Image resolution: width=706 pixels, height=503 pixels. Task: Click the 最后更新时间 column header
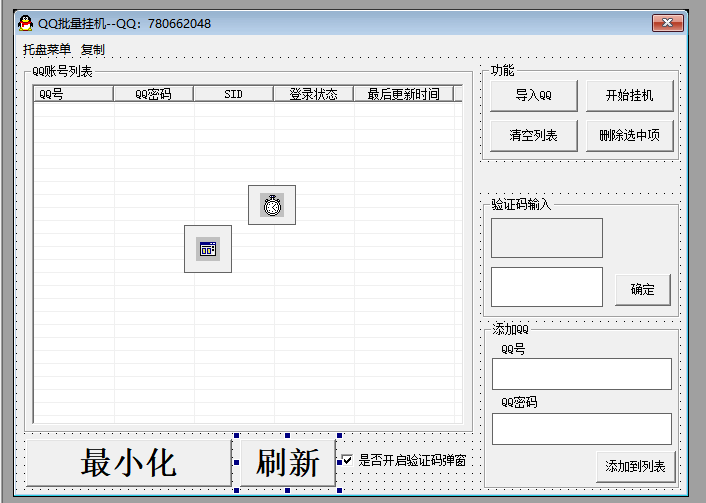(404, 94)
